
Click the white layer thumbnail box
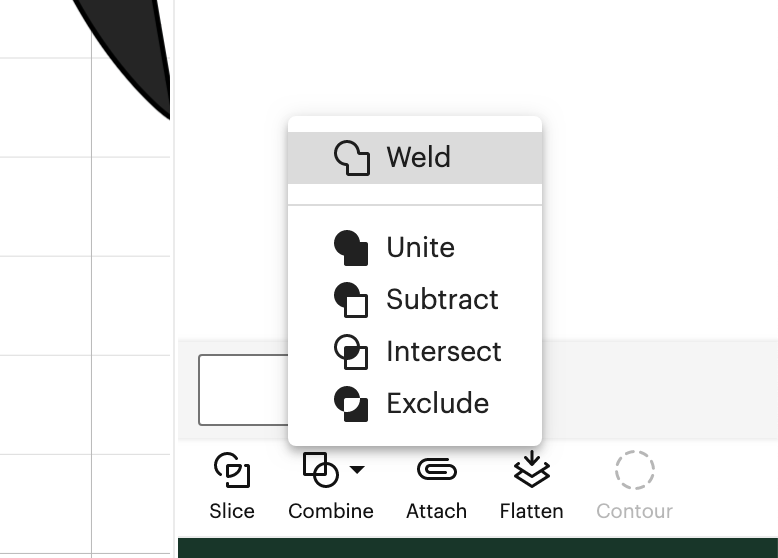243,390
